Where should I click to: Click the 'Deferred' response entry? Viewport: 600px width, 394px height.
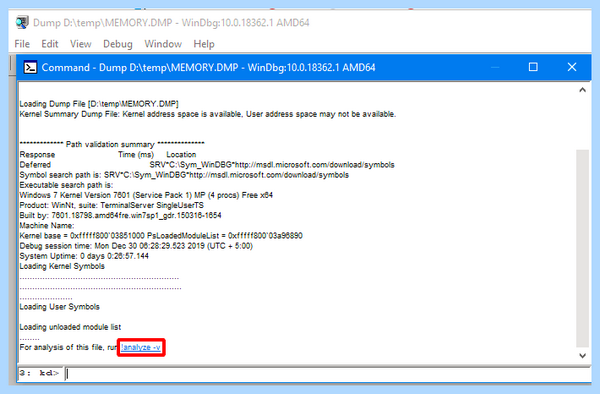tap(35, 165)
